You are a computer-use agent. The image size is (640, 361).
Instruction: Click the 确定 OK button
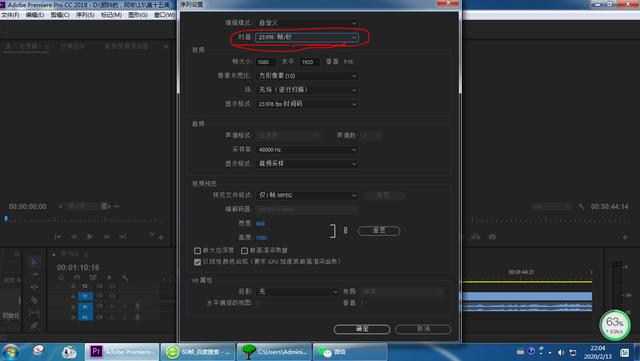[362, 329]
